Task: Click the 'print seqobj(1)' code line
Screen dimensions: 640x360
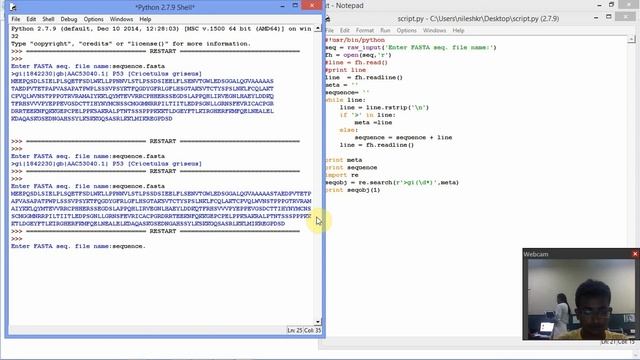Action: (353, 190)
